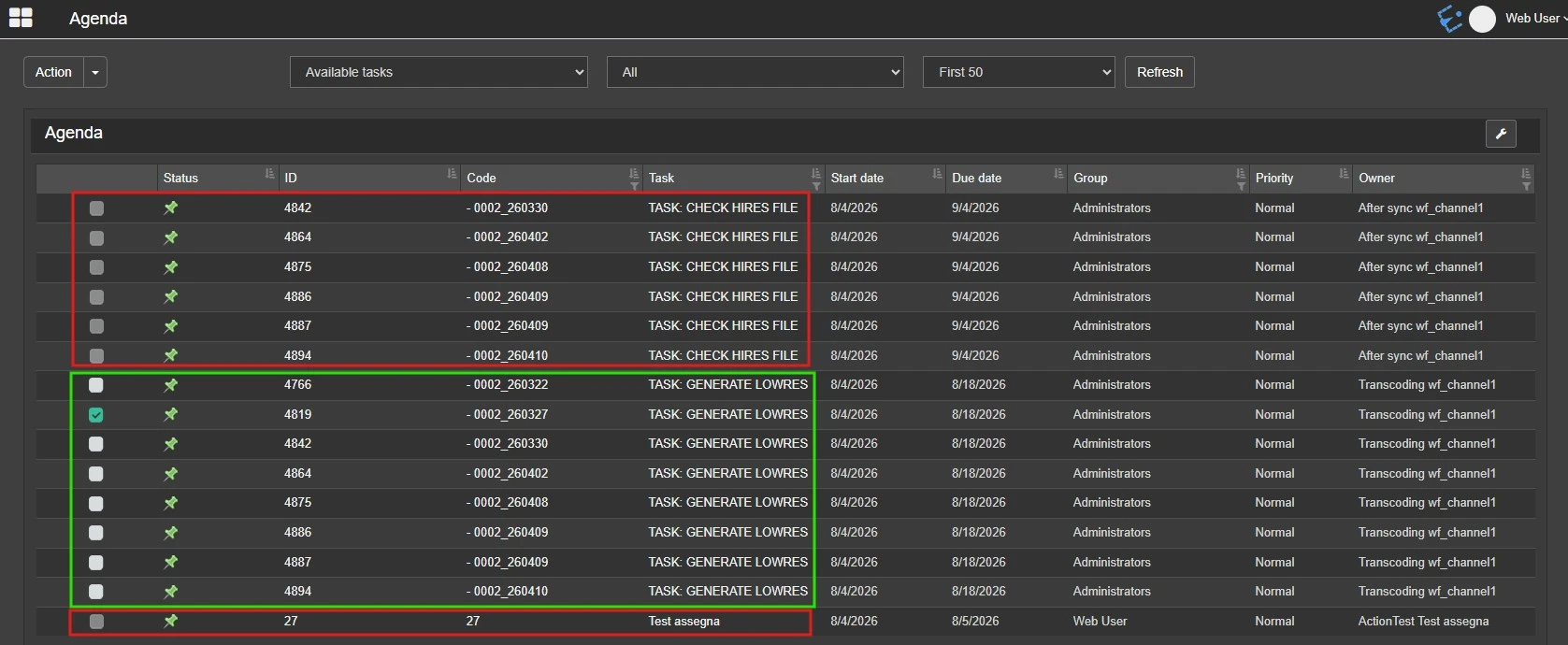Click TASK: GENERATE LOWRES for ID 4875
Viewport: 1568px width, 645px height.
pyautogui.click(x=728, y=502)
